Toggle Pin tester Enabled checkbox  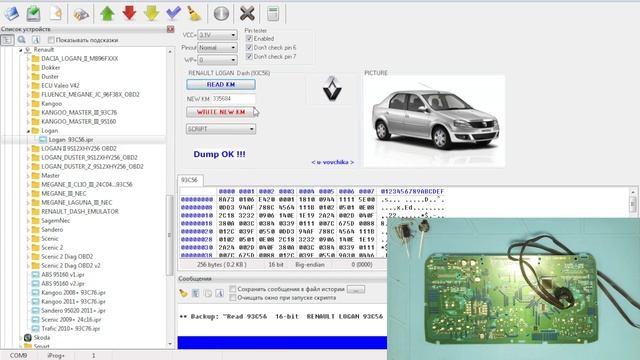pyautogui.click(x=249, y=38)
